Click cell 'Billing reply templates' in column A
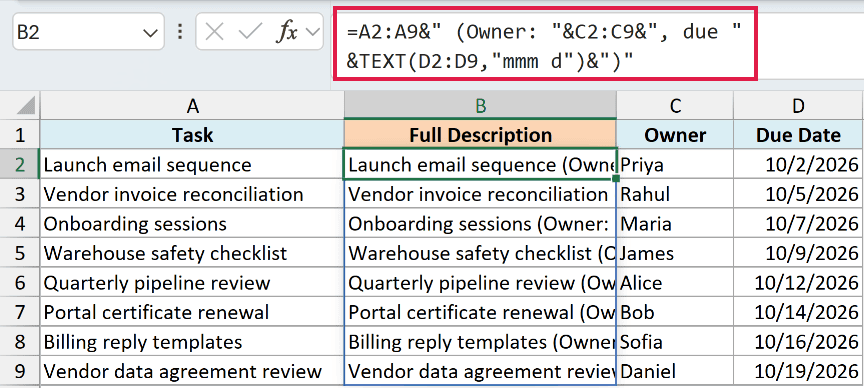 click(192, 342)
